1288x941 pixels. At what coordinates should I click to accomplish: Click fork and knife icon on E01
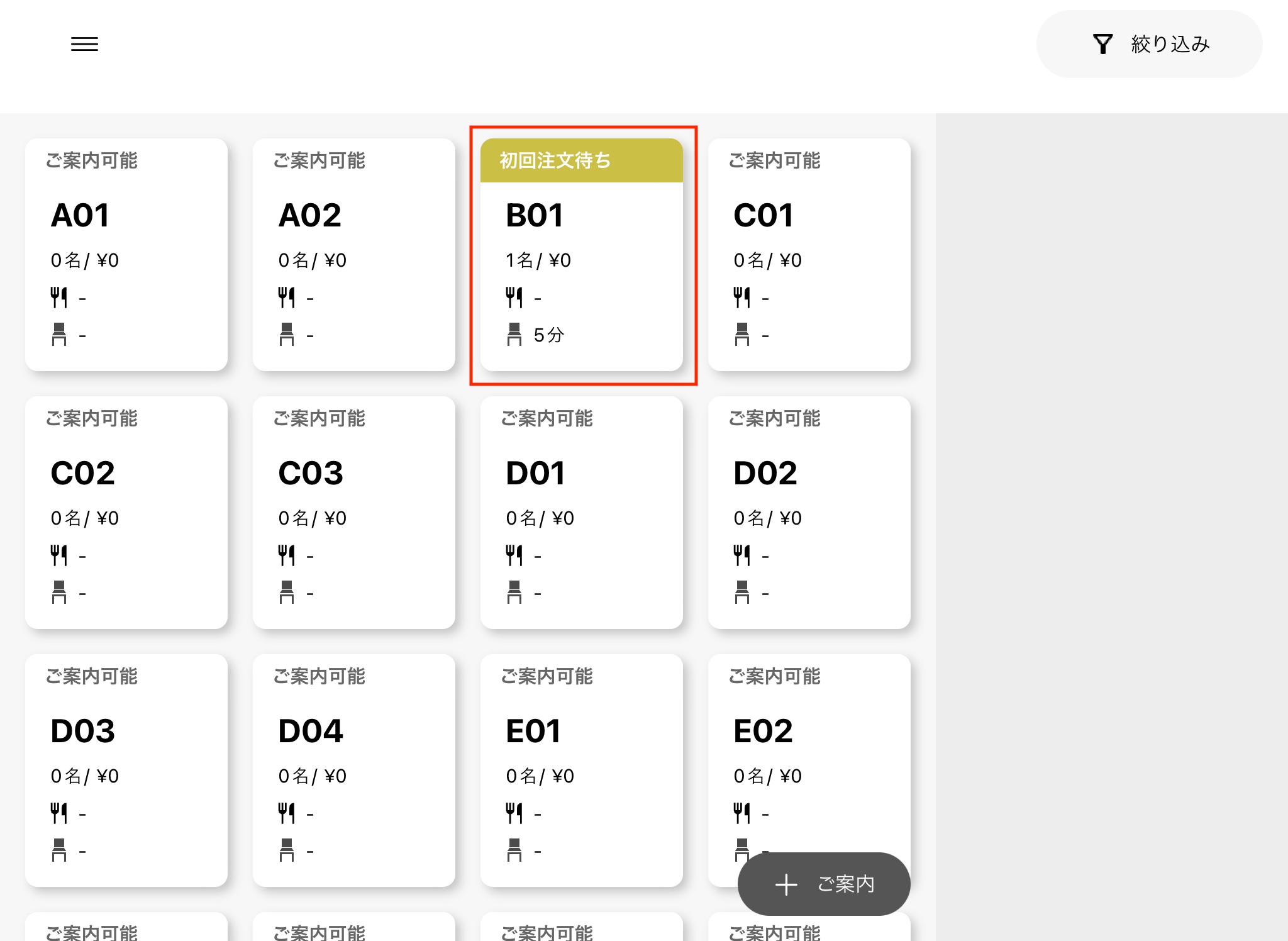pyautogui.click(x=514, y=813)
